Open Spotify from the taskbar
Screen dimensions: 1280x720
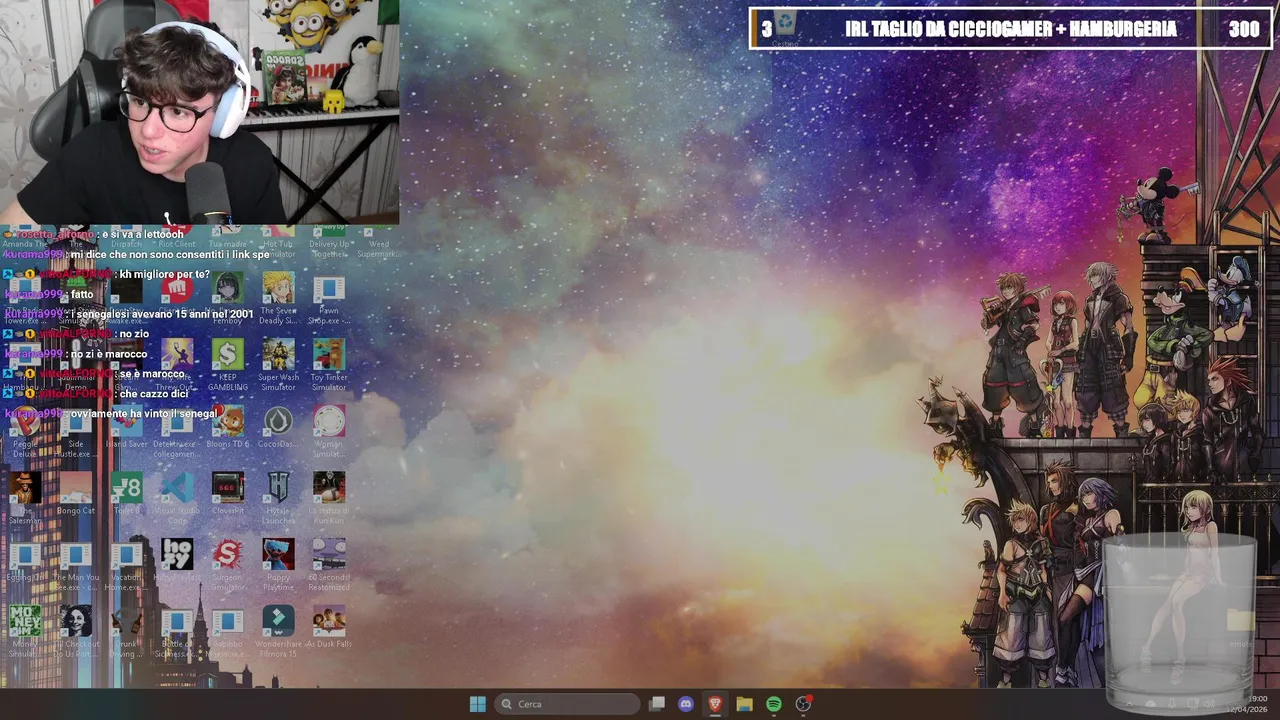[x=774, y=704]
